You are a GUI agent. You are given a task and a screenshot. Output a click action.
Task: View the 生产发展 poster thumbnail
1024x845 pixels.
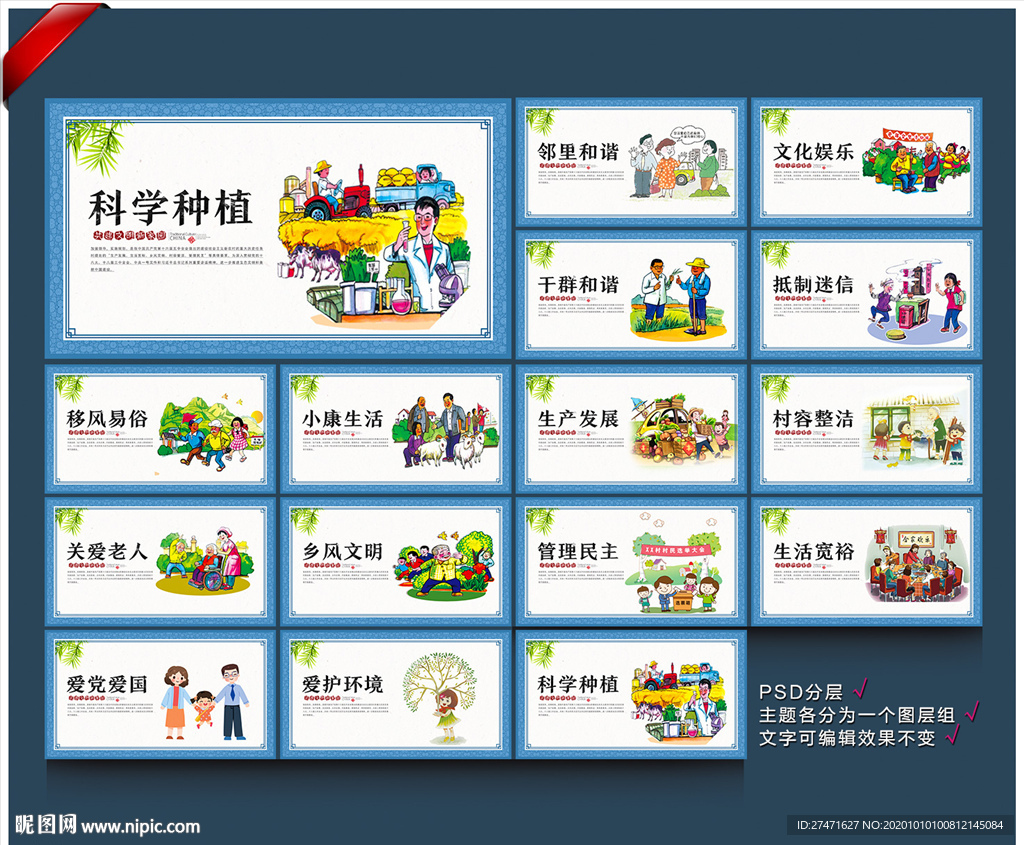pyautogui.click(x=631, y=428)
